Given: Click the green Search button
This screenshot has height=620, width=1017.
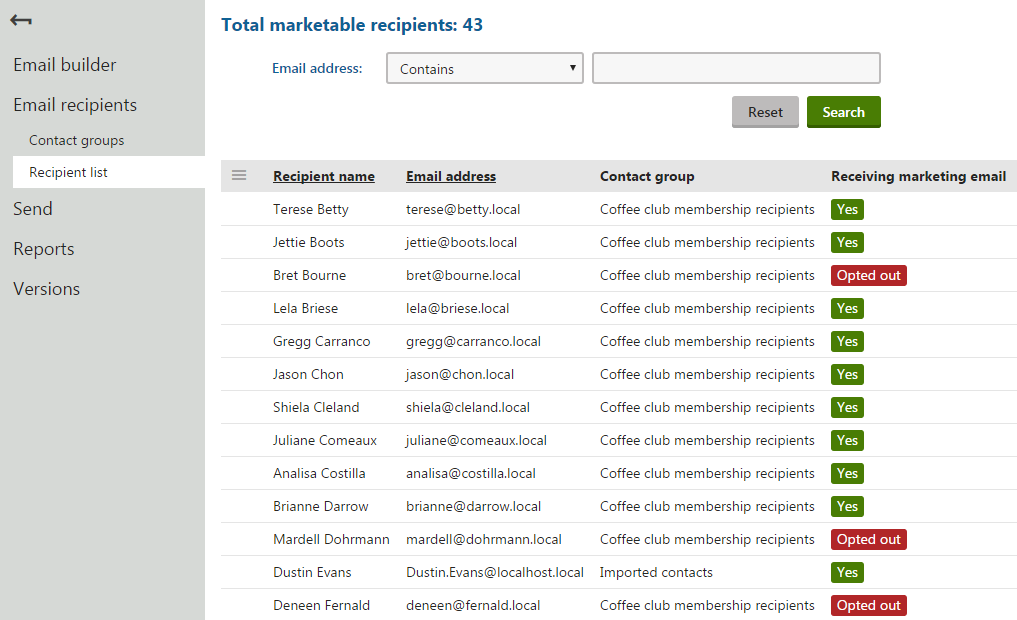Looking at the screenshot, I should pos(843,112).
